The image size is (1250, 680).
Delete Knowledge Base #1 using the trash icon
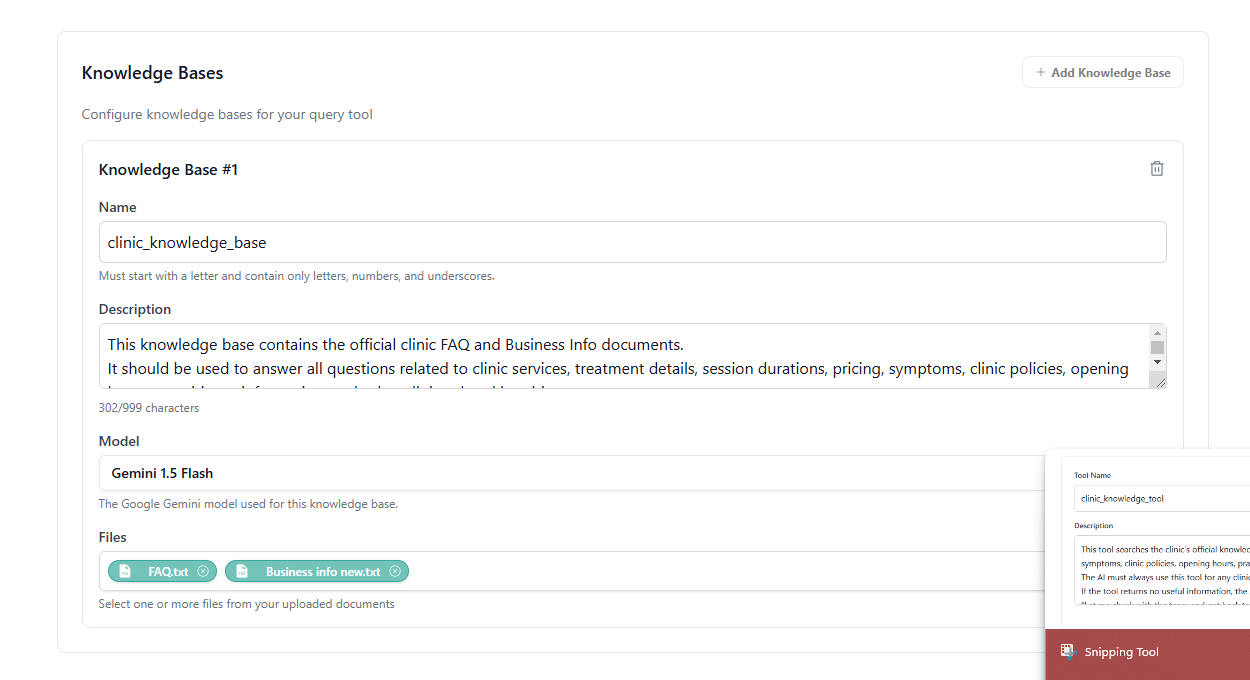[x=1156, y=168]
